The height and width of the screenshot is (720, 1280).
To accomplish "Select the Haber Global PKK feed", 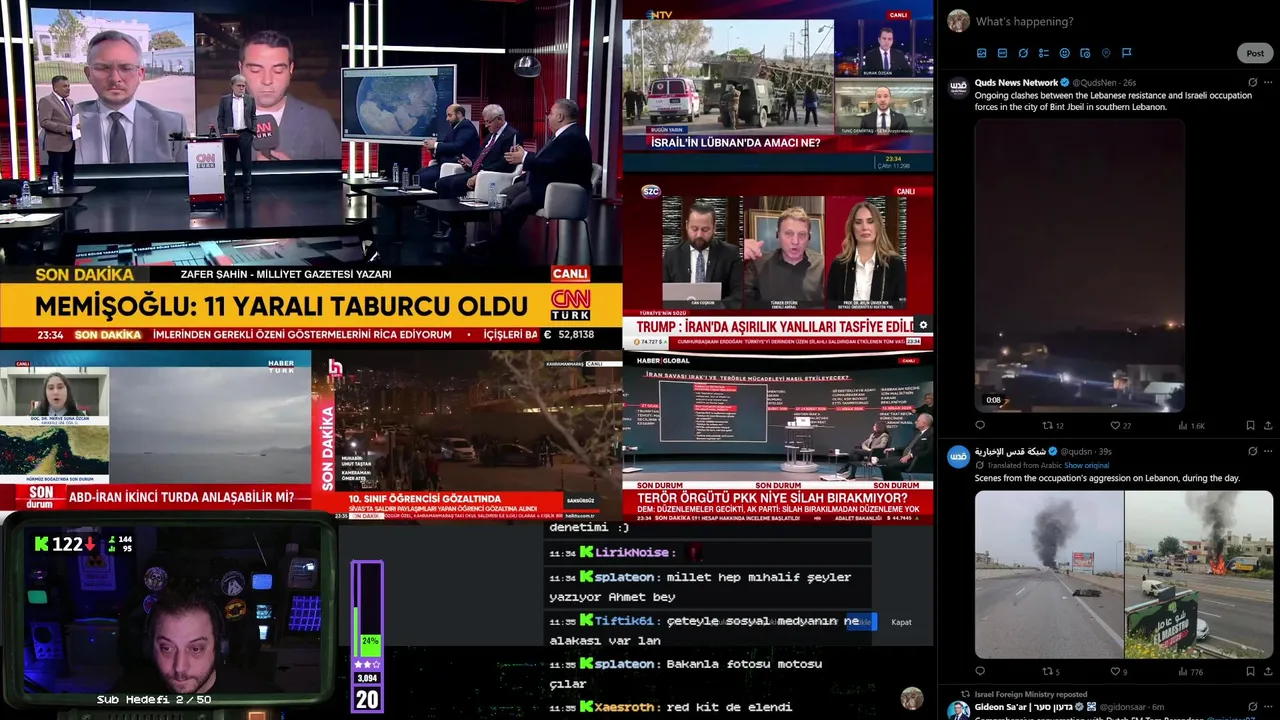I will (778, 438).
